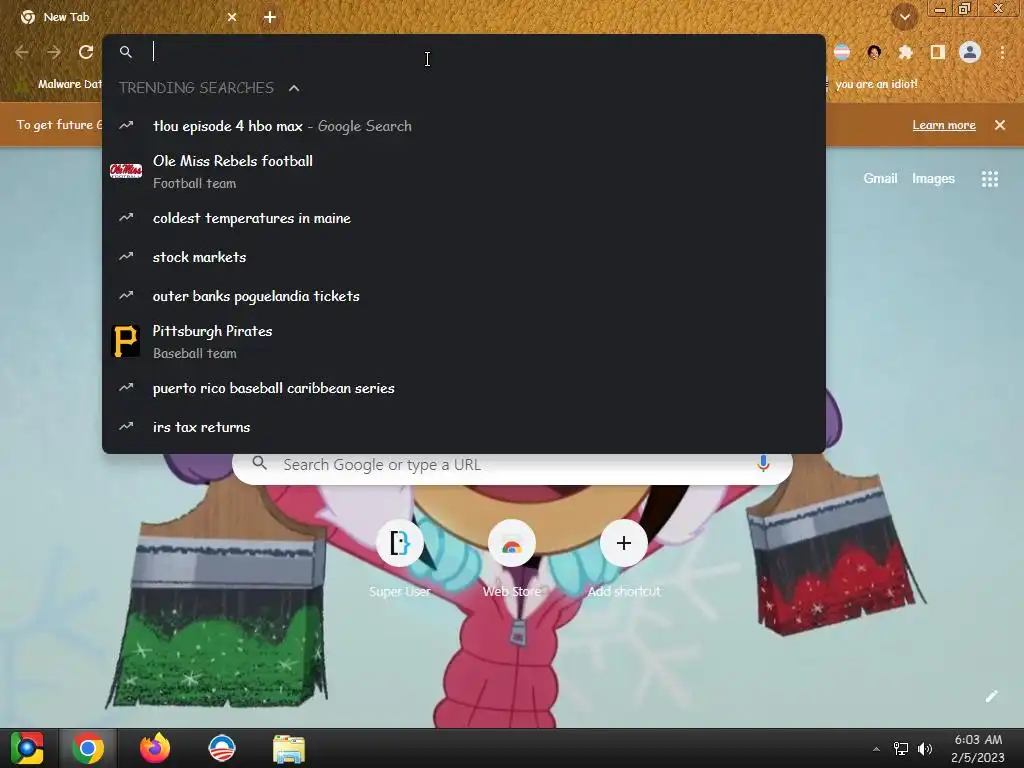Open Google Images link

click(933, 178)
